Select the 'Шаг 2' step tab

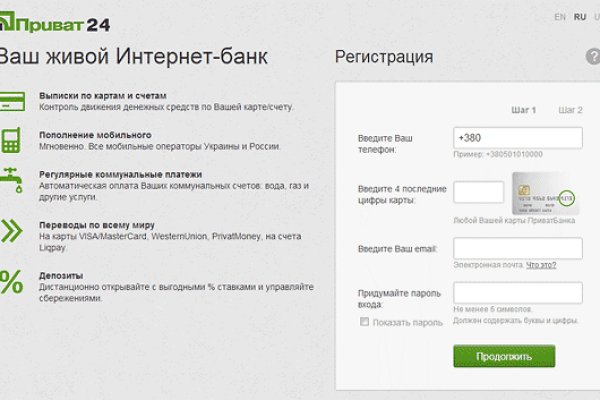(570, 110)
